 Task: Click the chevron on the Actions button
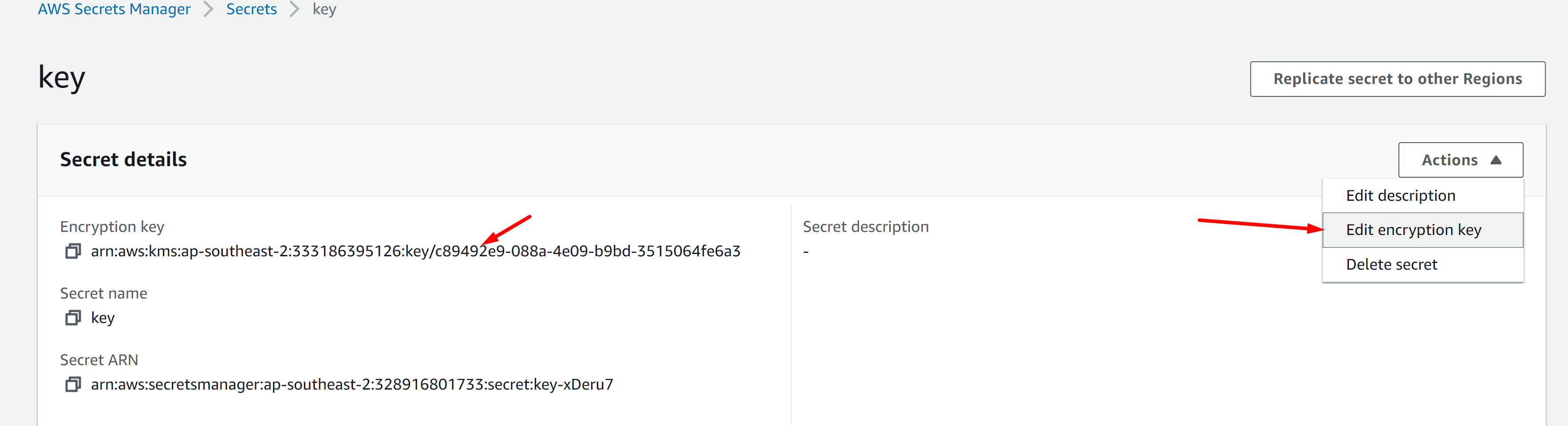click(1497, 159)
